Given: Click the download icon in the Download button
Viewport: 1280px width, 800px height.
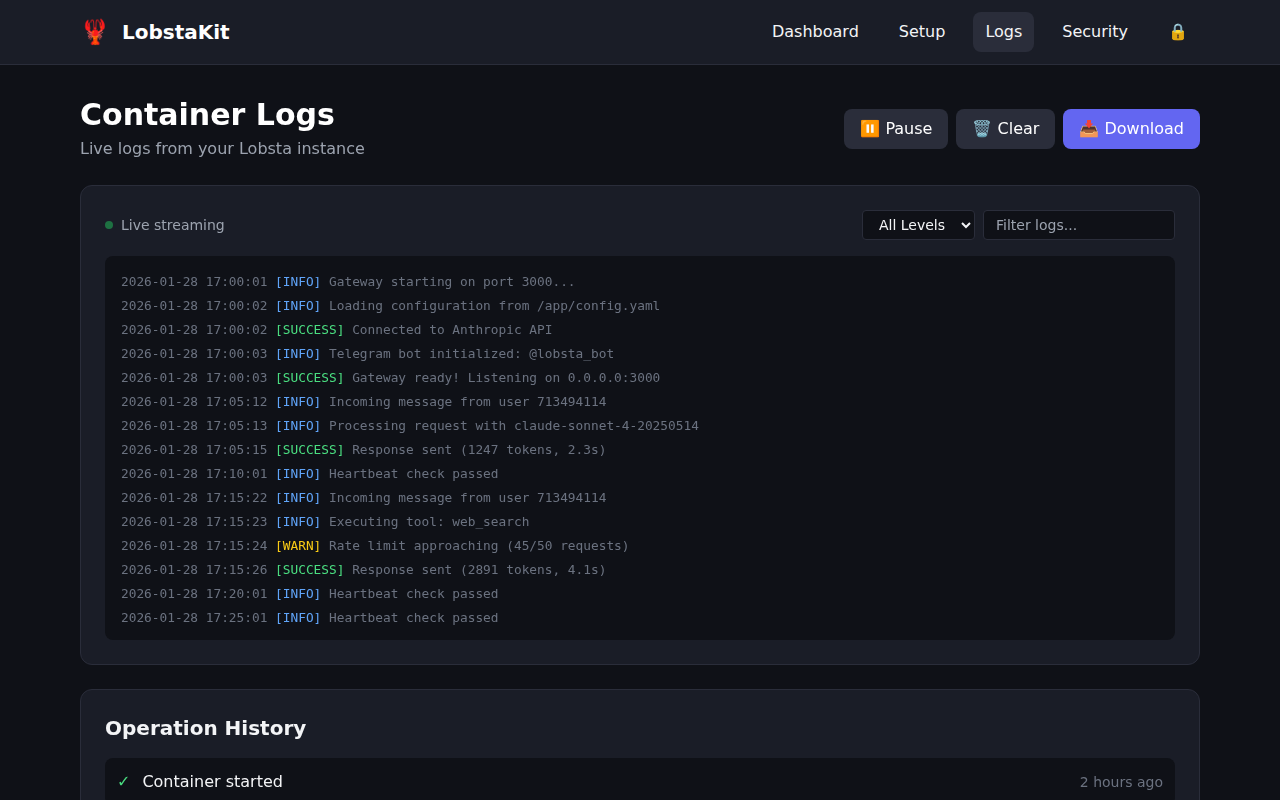Looking at the screenshot, I should coord(1089,128).
